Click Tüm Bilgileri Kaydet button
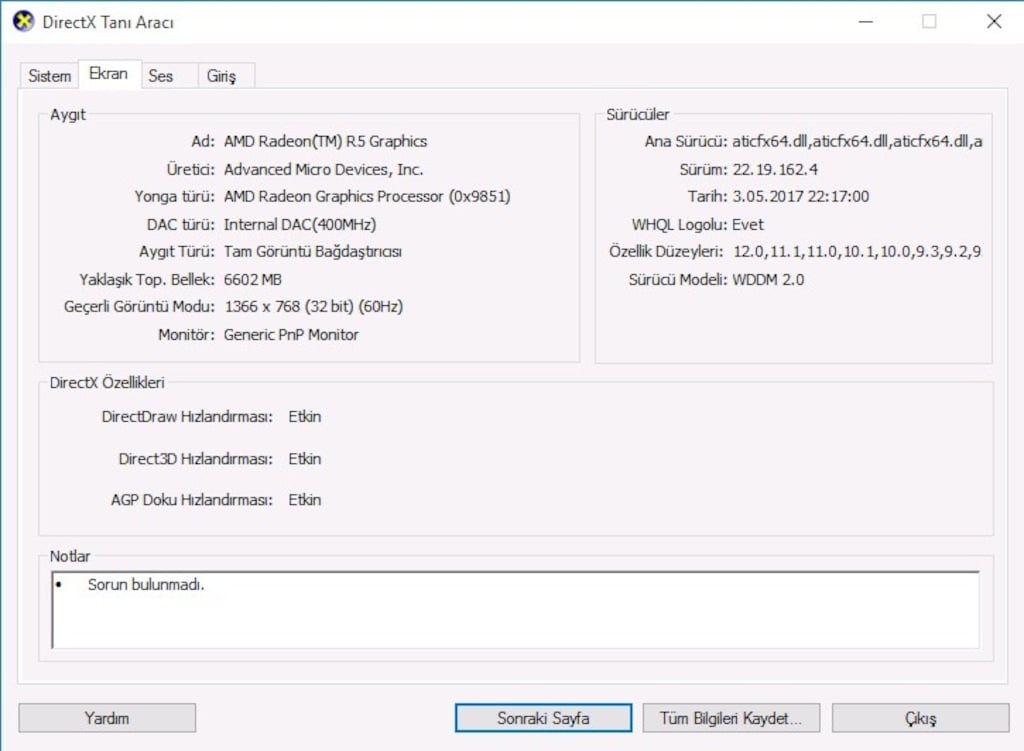This screenshot has width=1024, height=751. [731, 718]
